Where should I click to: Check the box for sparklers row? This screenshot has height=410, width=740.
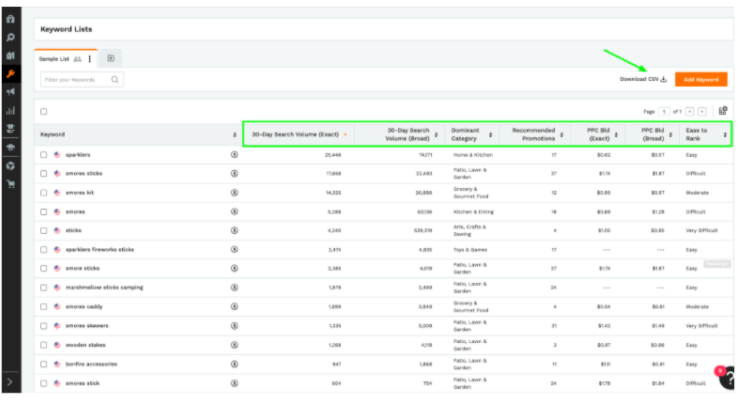(43, 155)
